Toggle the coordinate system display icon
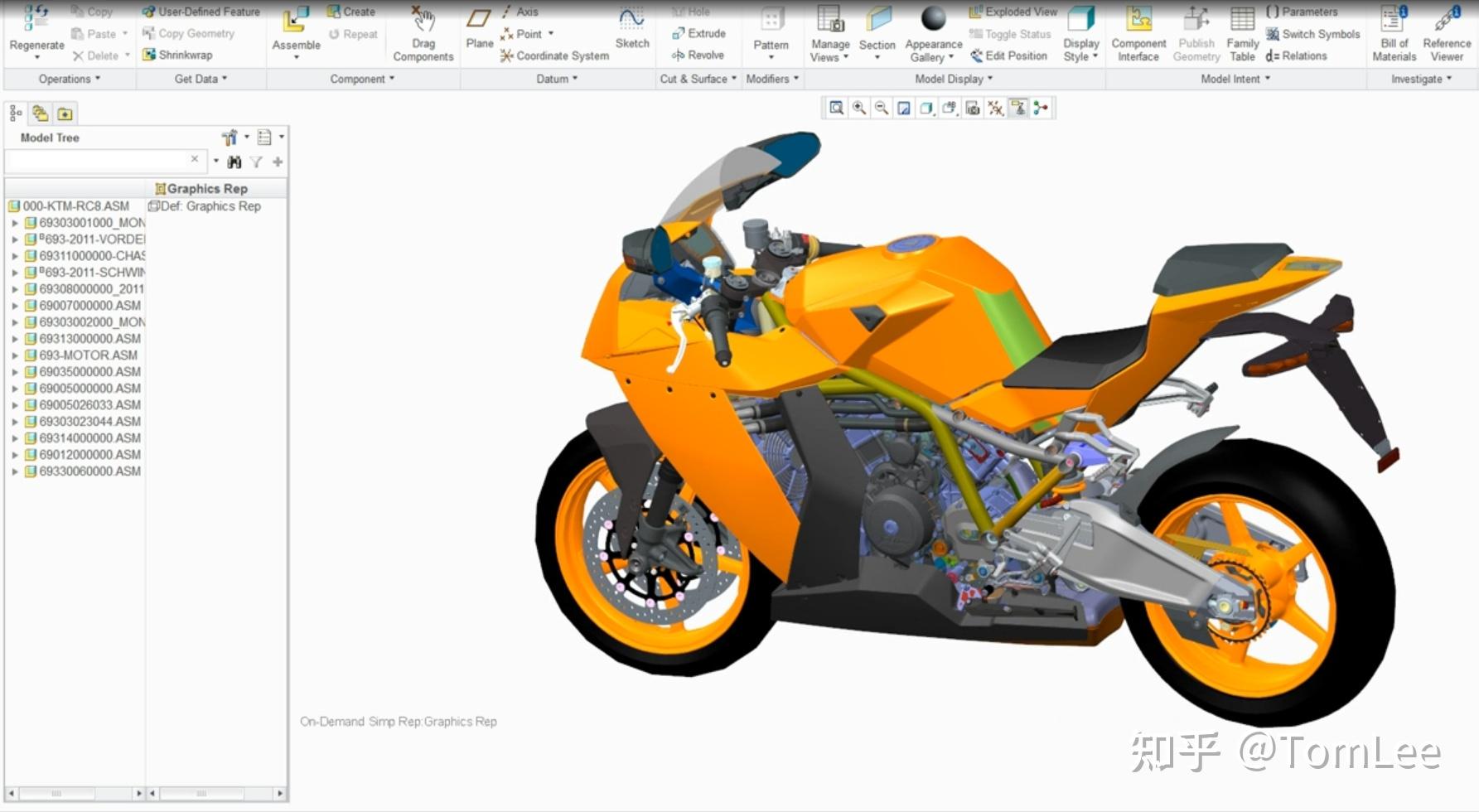The width and height of the screenshot is (1479, 812). [x=1041, y=108]
